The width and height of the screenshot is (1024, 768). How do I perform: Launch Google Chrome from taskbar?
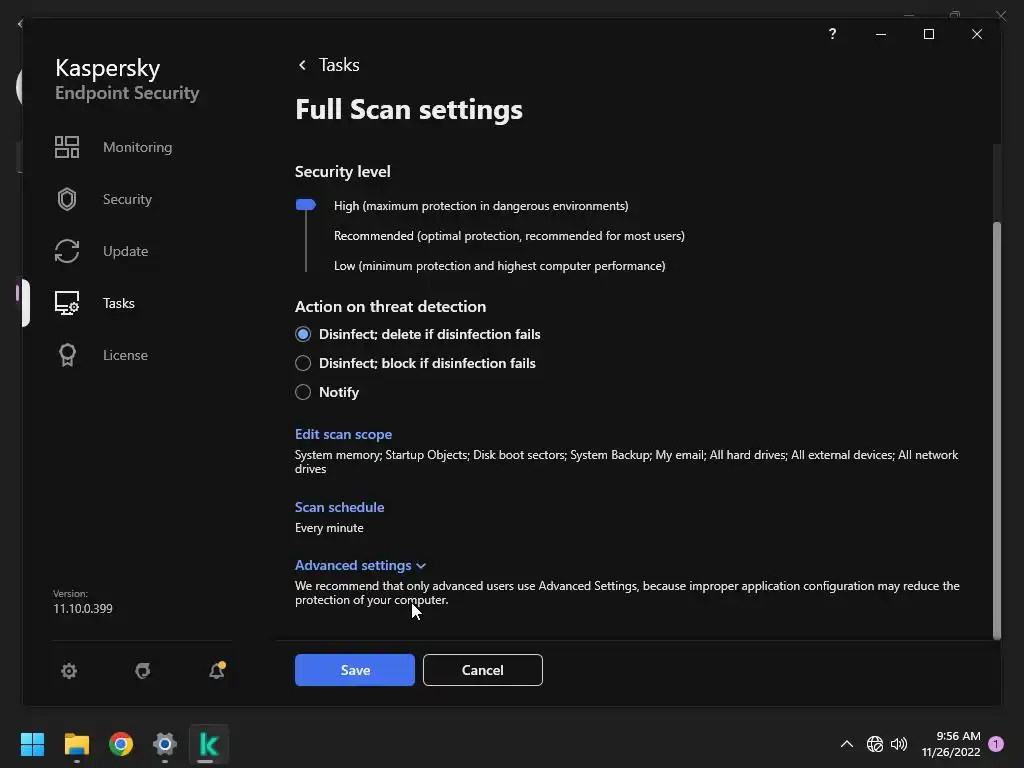[121, 744]
